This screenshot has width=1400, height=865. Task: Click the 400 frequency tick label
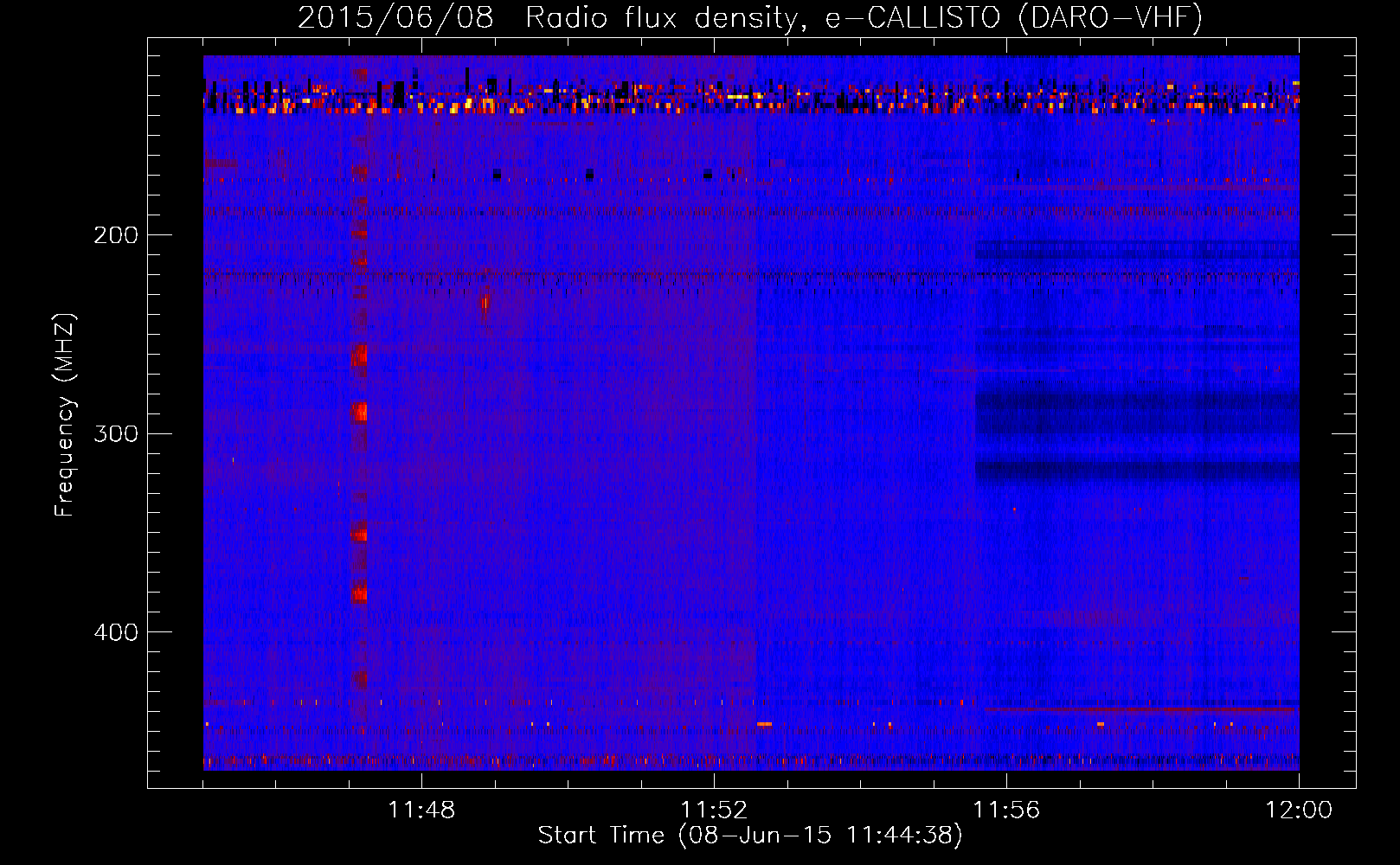coord(116,632)
